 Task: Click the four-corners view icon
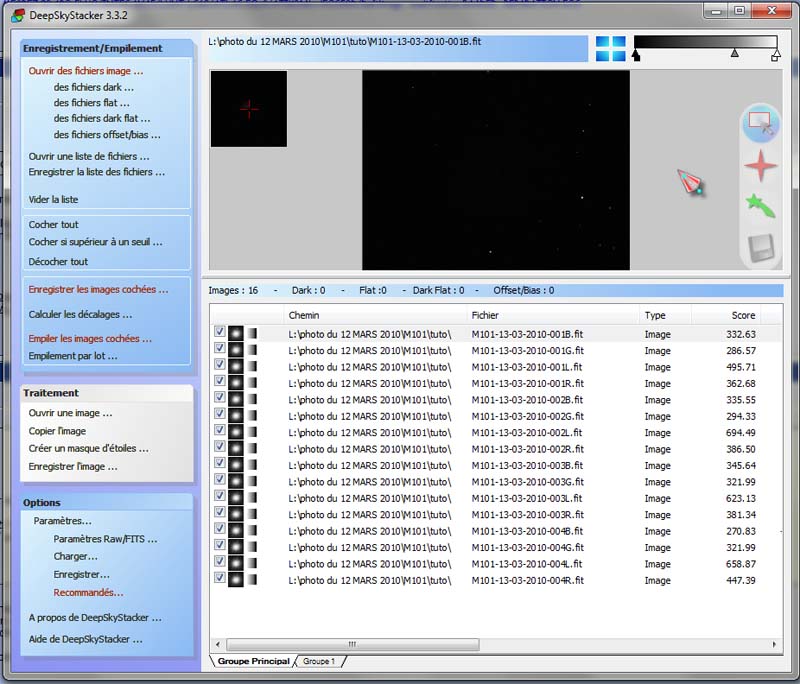pyautogui.click(x=610, y=49)
